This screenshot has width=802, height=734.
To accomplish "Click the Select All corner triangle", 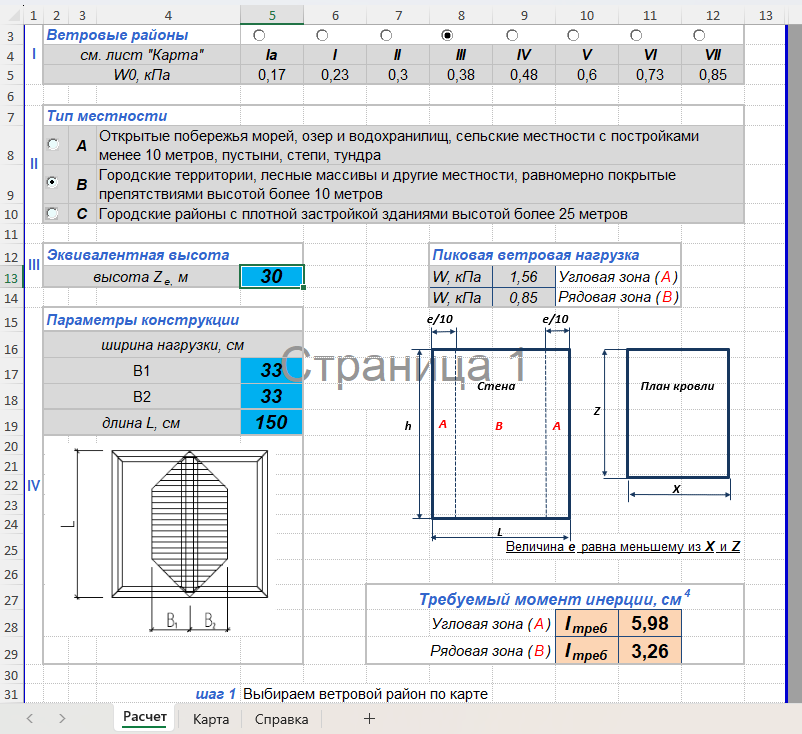I will 13,15.
